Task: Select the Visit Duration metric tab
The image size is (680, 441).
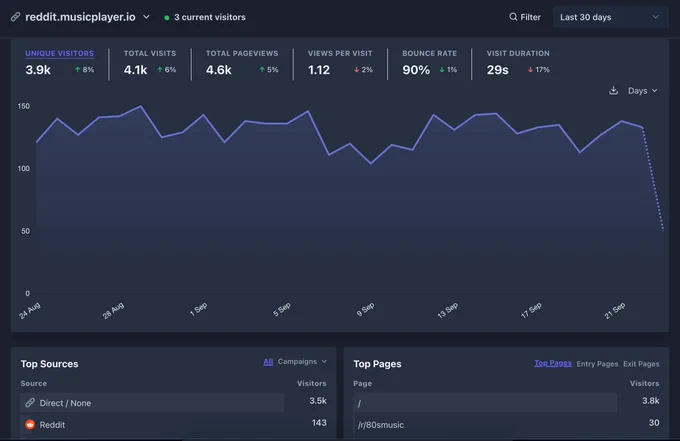Action: tap(518, 53)
